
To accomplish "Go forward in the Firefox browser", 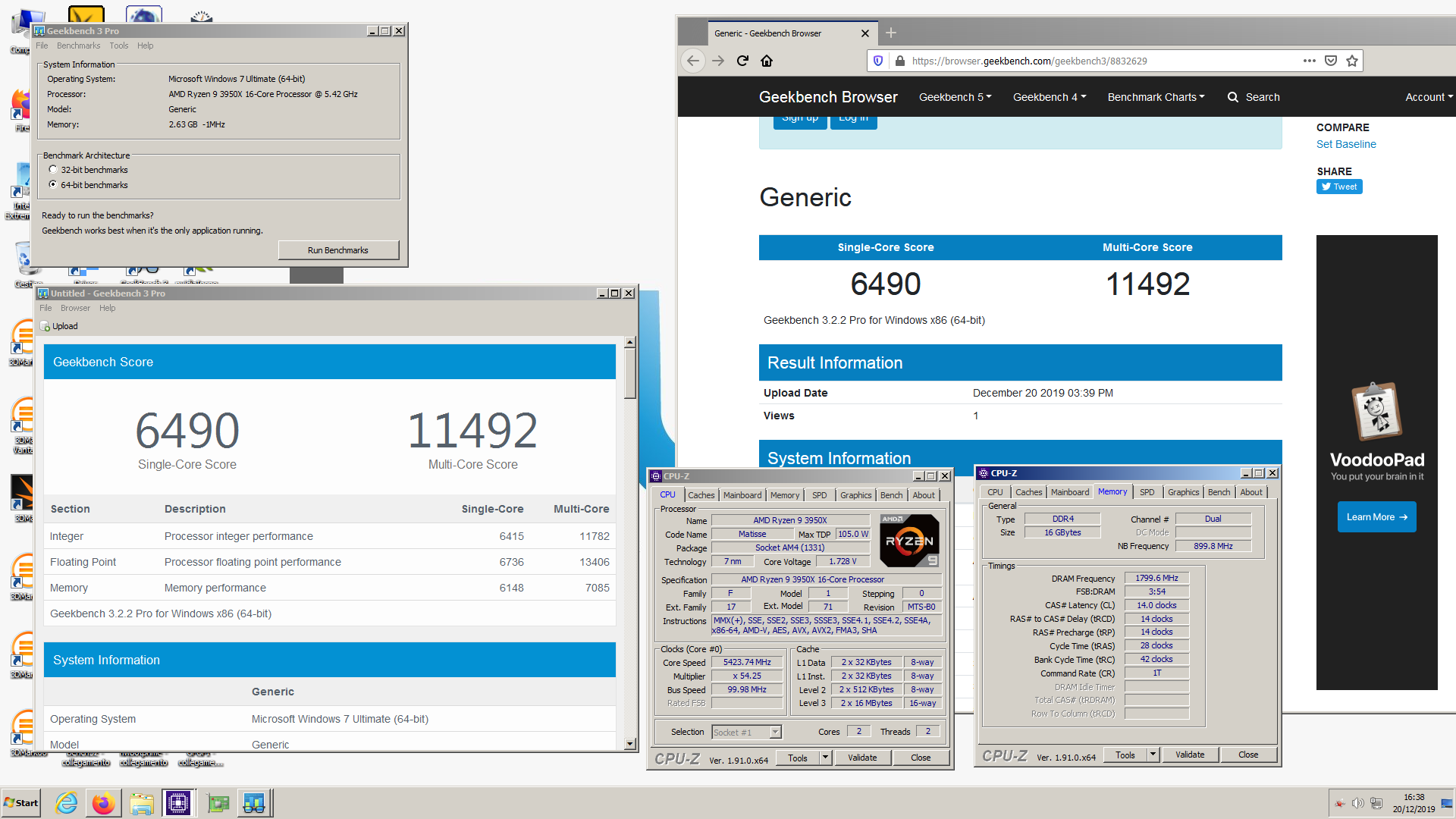I will click(x=718, y=61).
